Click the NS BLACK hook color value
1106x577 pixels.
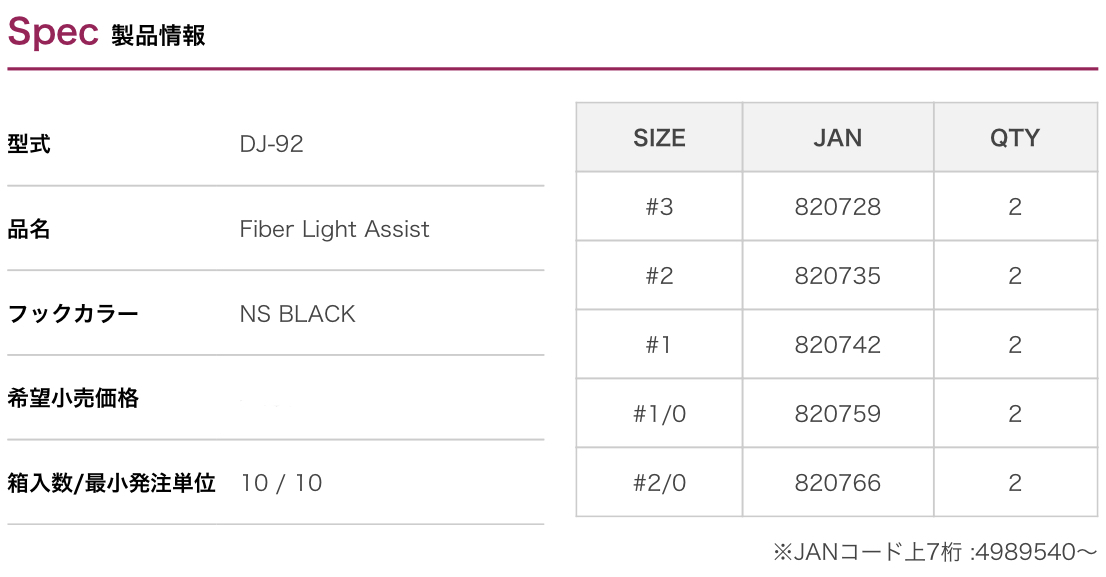pos(297,314)
